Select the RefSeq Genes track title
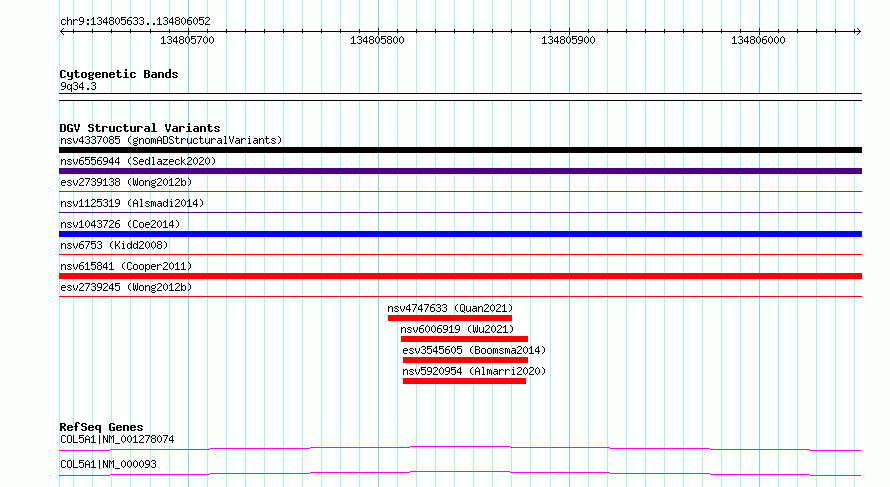Viewport: 890px width, 487px height. click(101, 427)
